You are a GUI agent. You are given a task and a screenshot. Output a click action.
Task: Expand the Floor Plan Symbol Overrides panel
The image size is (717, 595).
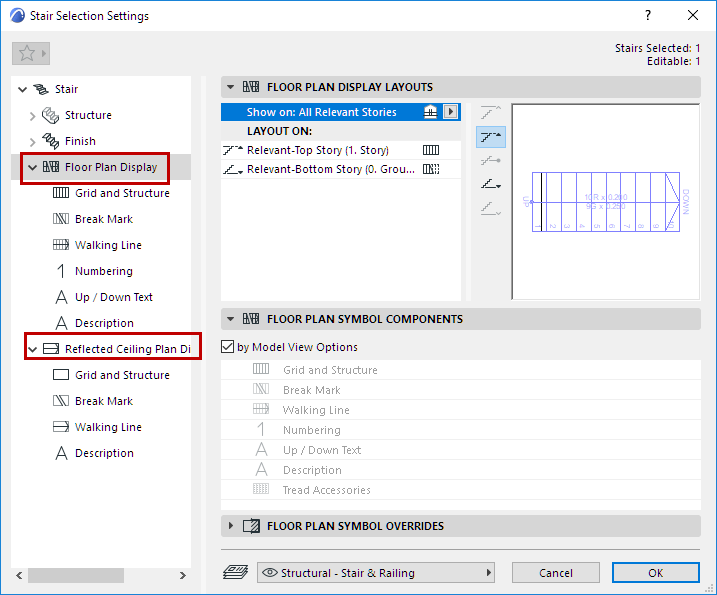click(x=230, y=526)
